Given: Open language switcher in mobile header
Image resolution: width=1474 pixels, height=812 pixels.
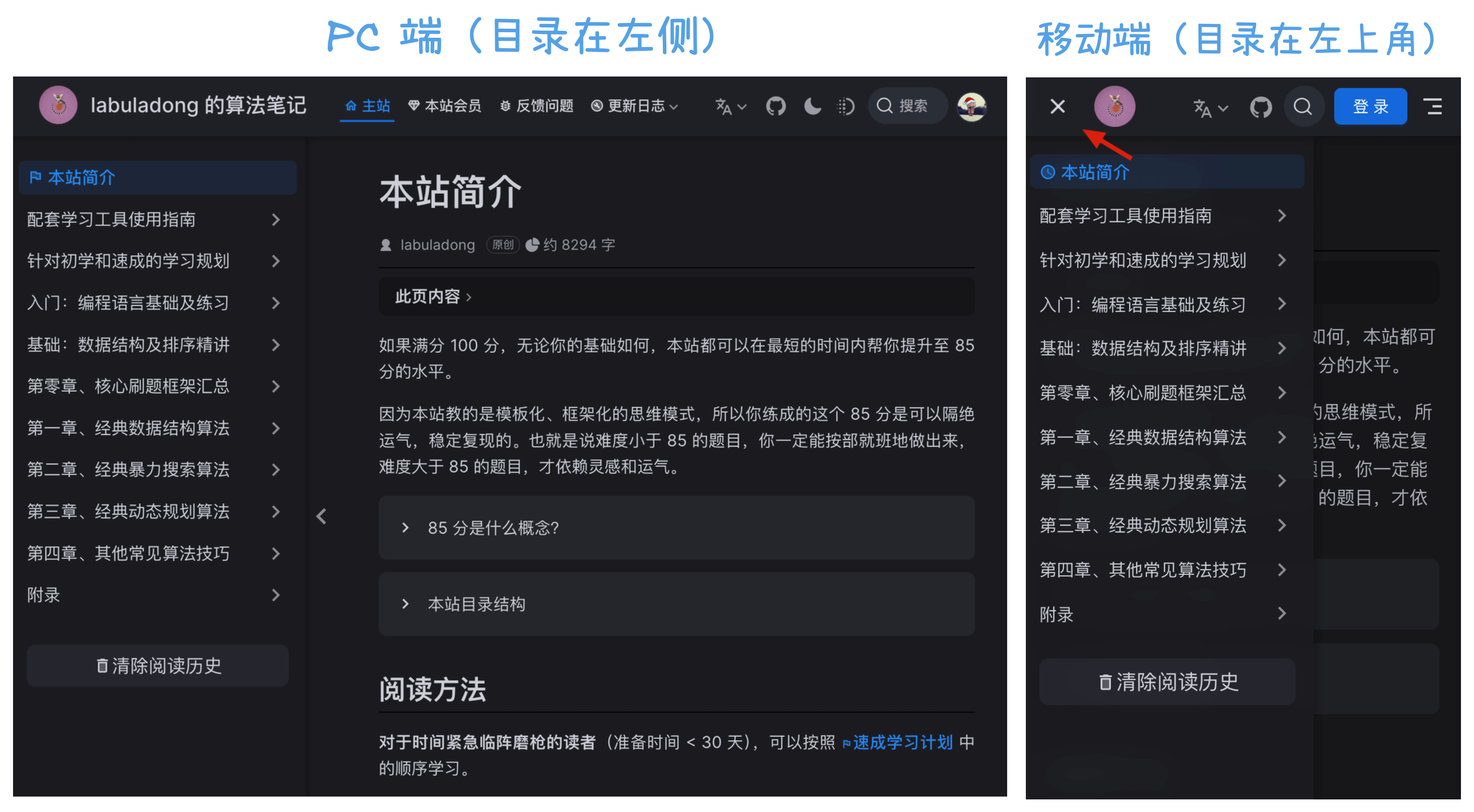Looking at the screenshot, I should [x=1210, y=107].
